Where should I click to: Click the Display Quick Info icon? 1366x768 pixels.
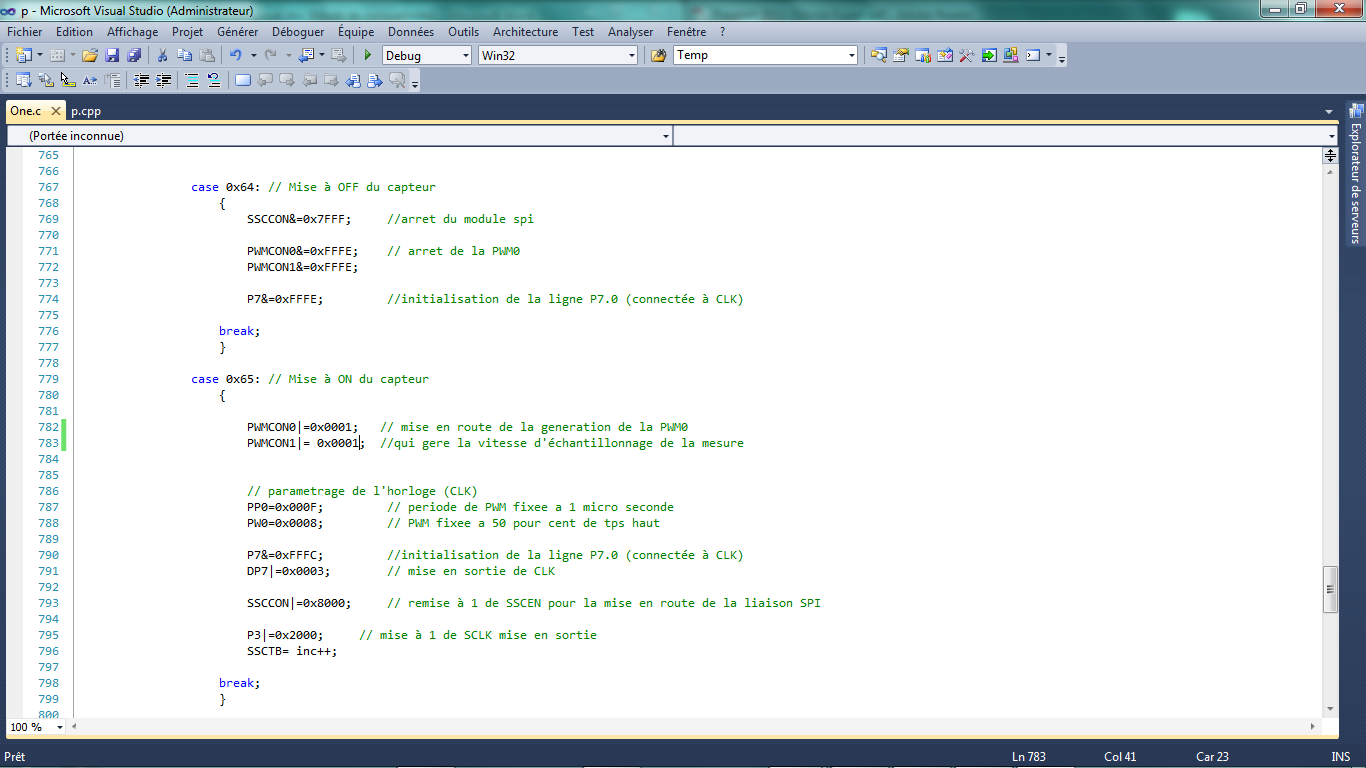point(68,81)
